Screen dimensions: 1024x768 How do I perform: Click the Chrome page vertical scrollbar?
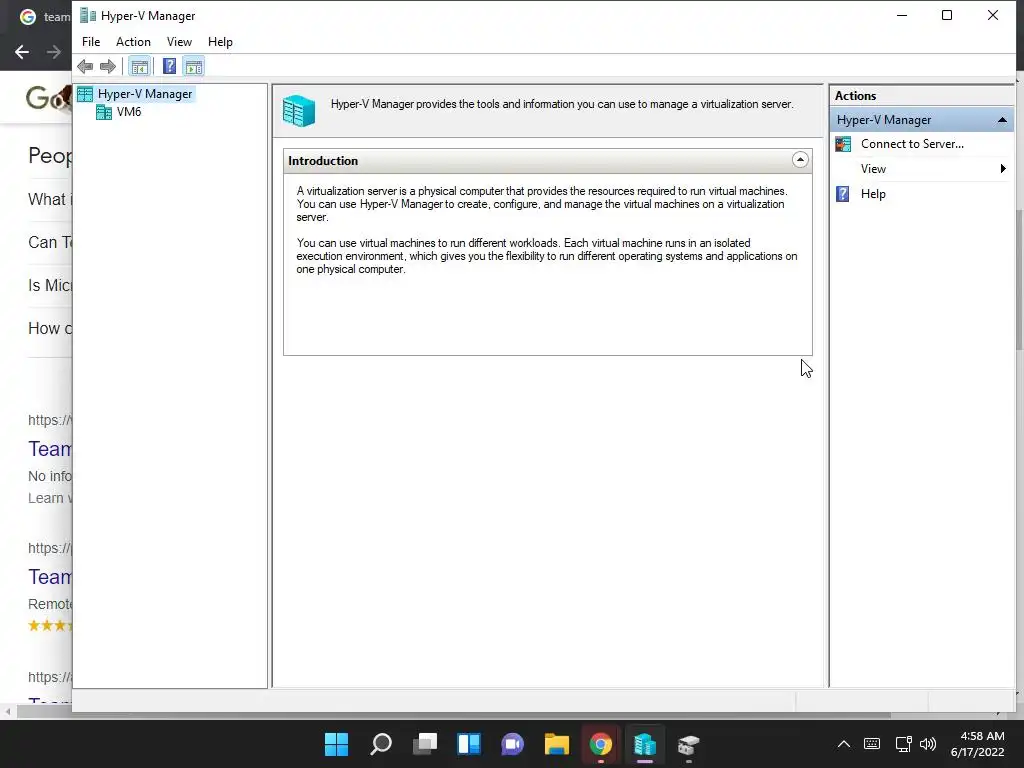coord(1020,281)
